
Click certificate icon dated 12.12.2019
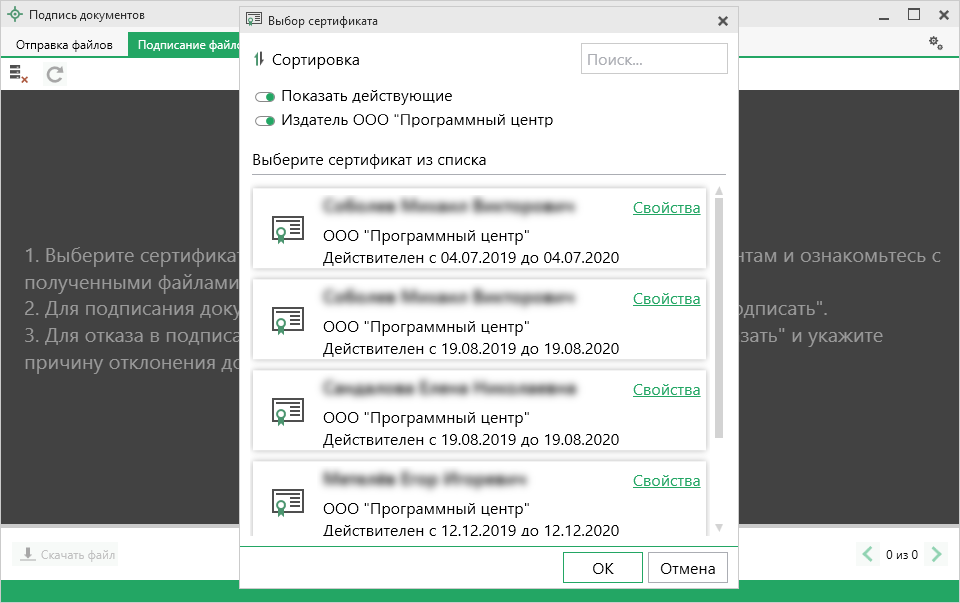[x=288, y=502]
